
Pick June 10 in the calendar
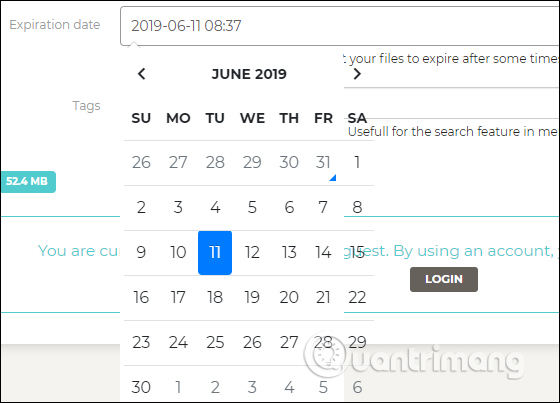coord(178,253)
